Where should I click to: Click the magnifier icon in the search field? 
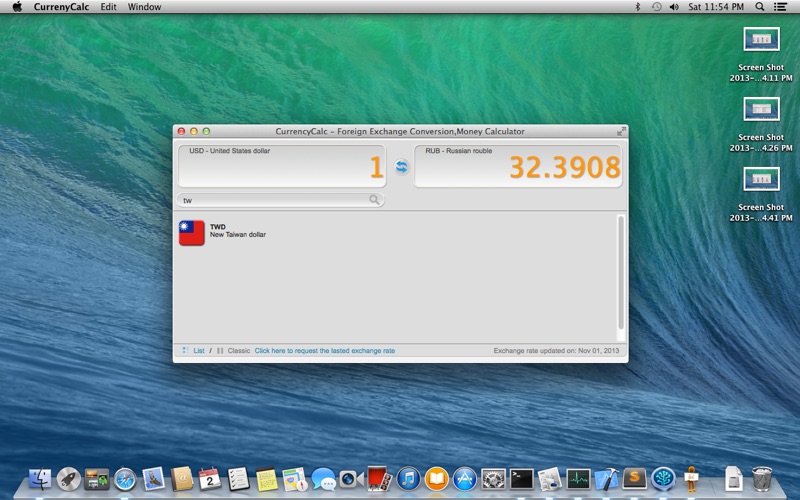(374, 200)
